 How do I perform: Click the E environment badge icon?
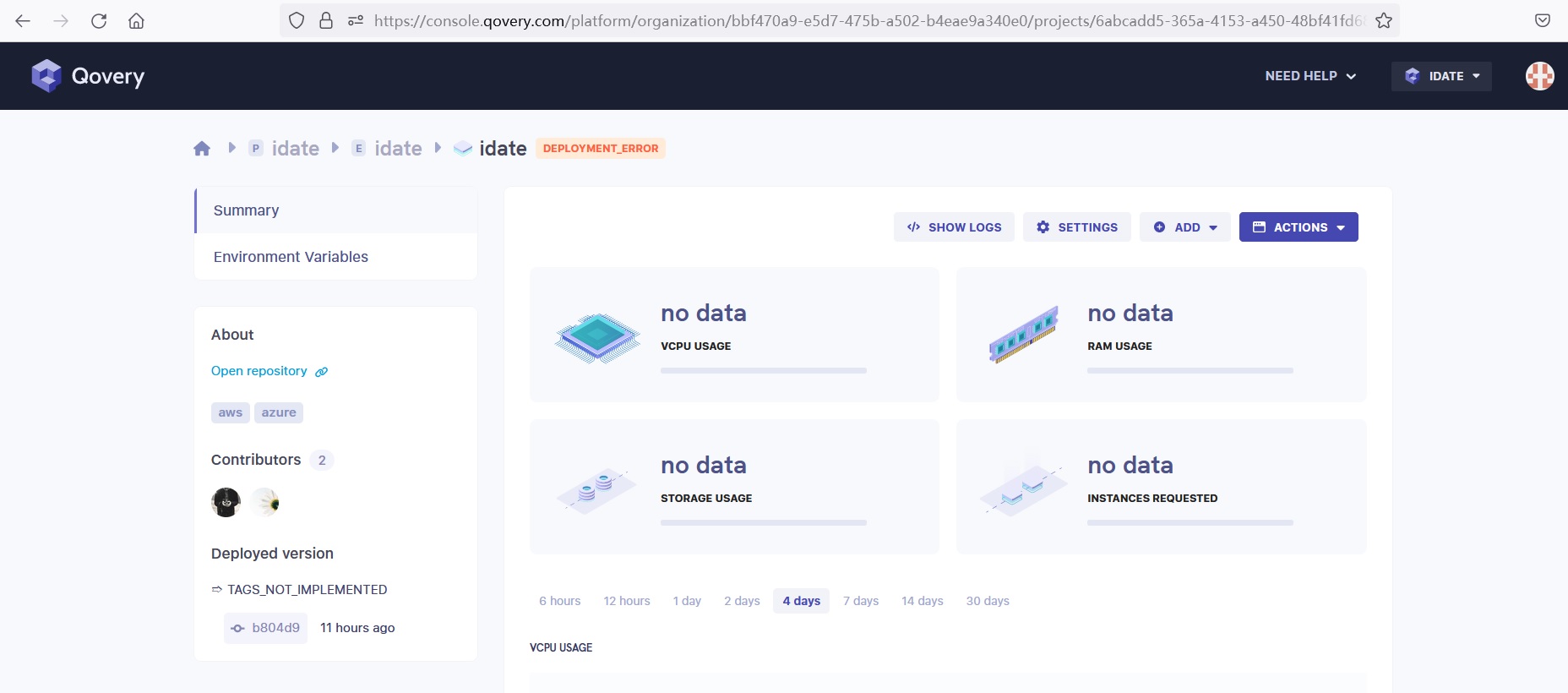(x=358, y=148)
